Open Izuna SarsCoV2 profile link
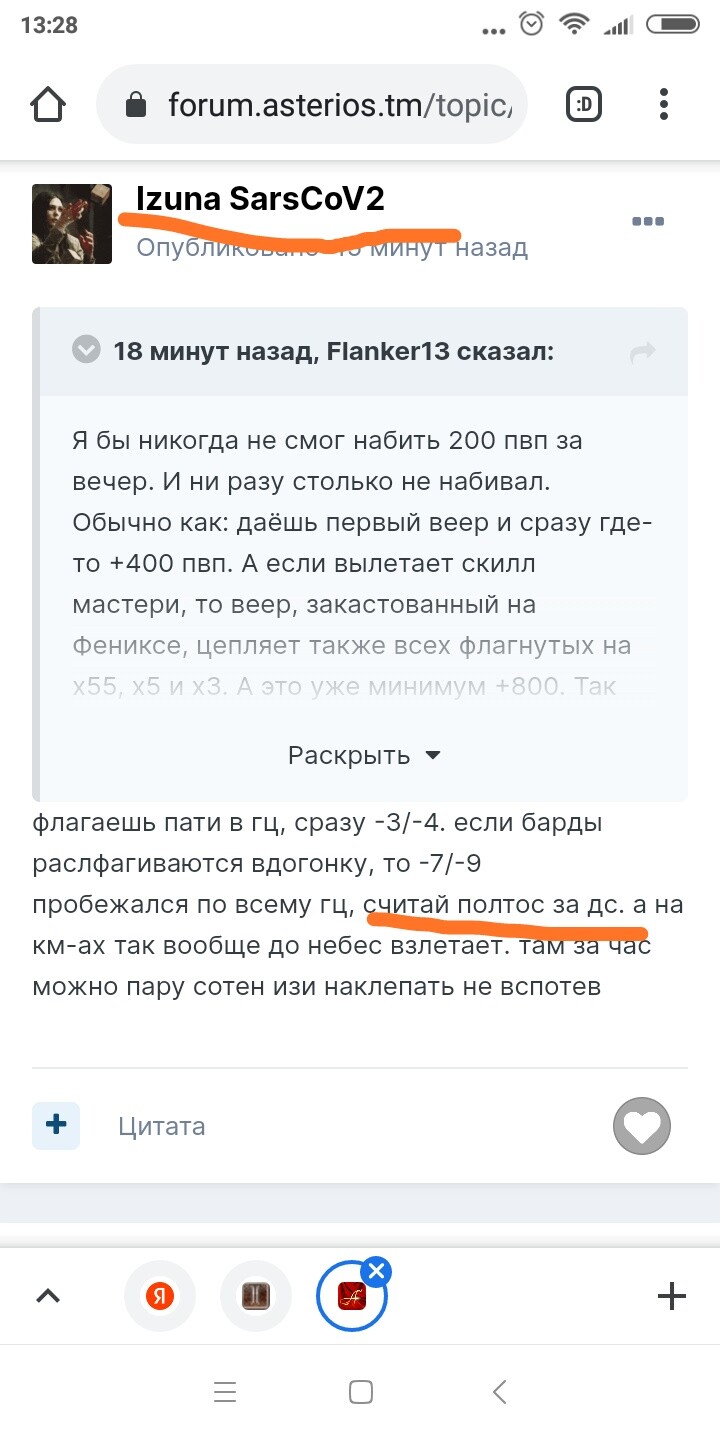The width and height of the screenshot is (720, 1440). (260, 199)
